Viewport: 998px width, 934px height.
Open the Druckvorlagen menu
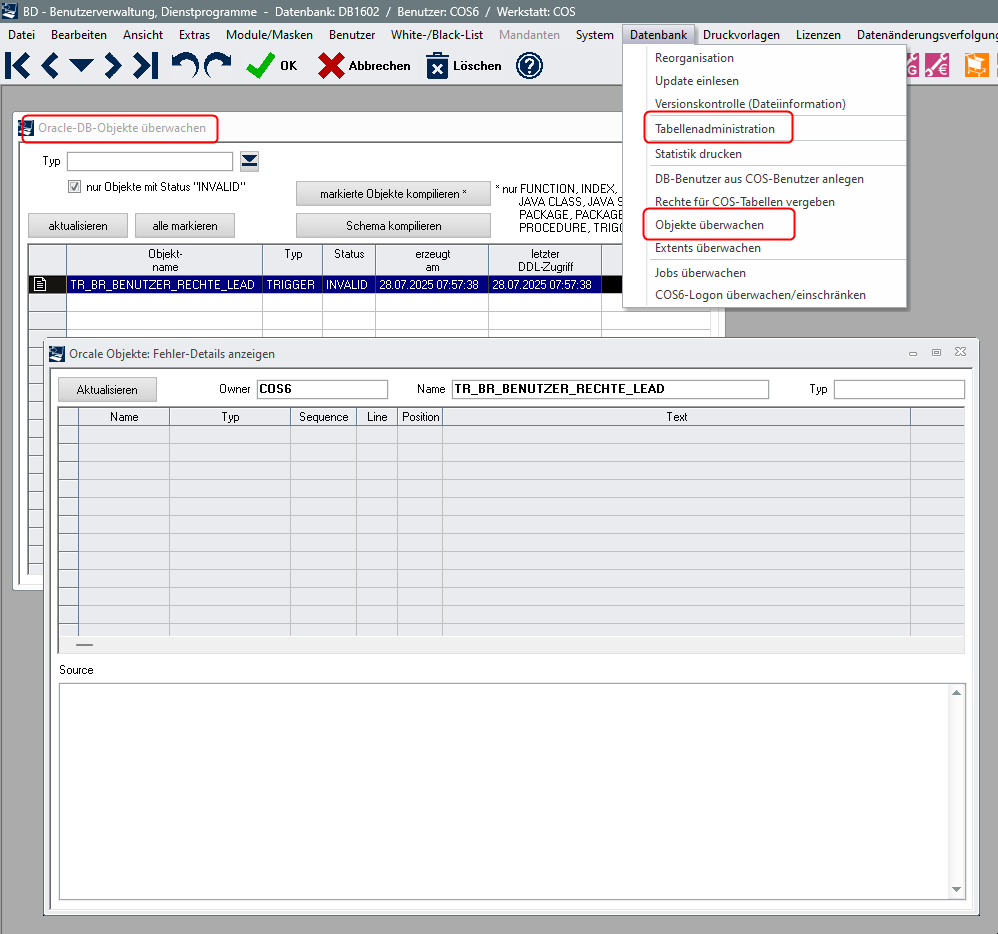[x=741, y=35]
